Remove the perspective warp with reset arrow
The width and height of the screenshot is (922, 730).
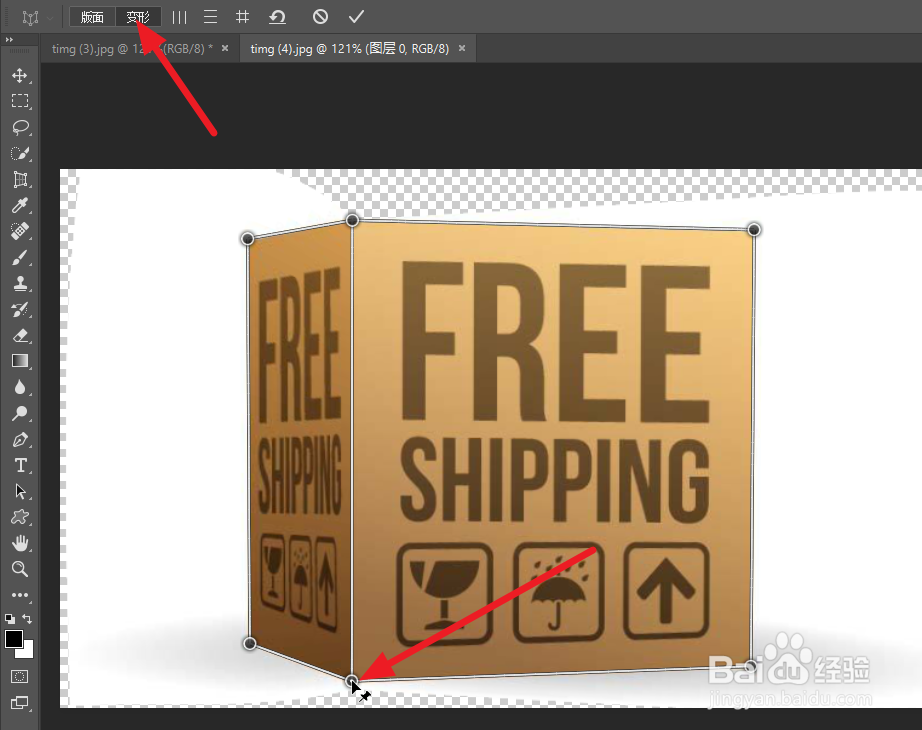277,17
